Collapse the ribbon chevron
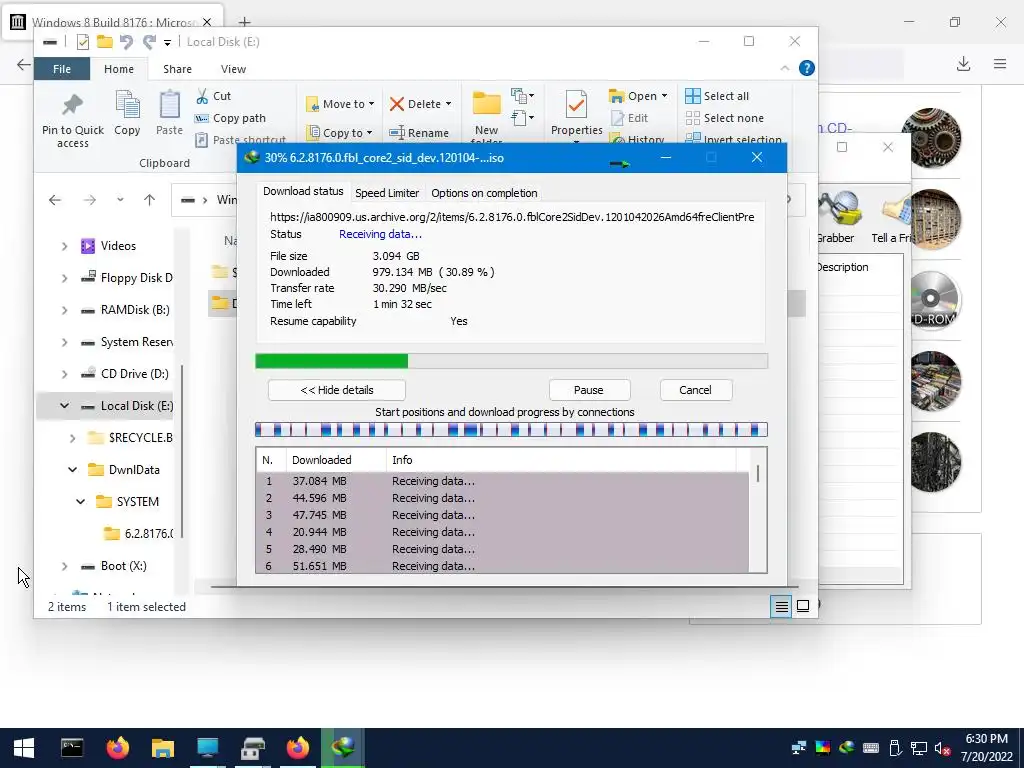The image size is (1024, 768). click(785, 68)
